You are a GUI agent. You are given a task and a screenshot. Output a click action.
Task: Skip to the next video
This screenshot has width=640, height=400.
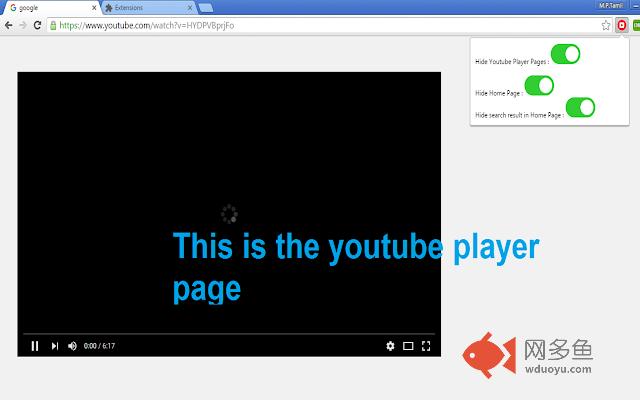pos(55,346)
